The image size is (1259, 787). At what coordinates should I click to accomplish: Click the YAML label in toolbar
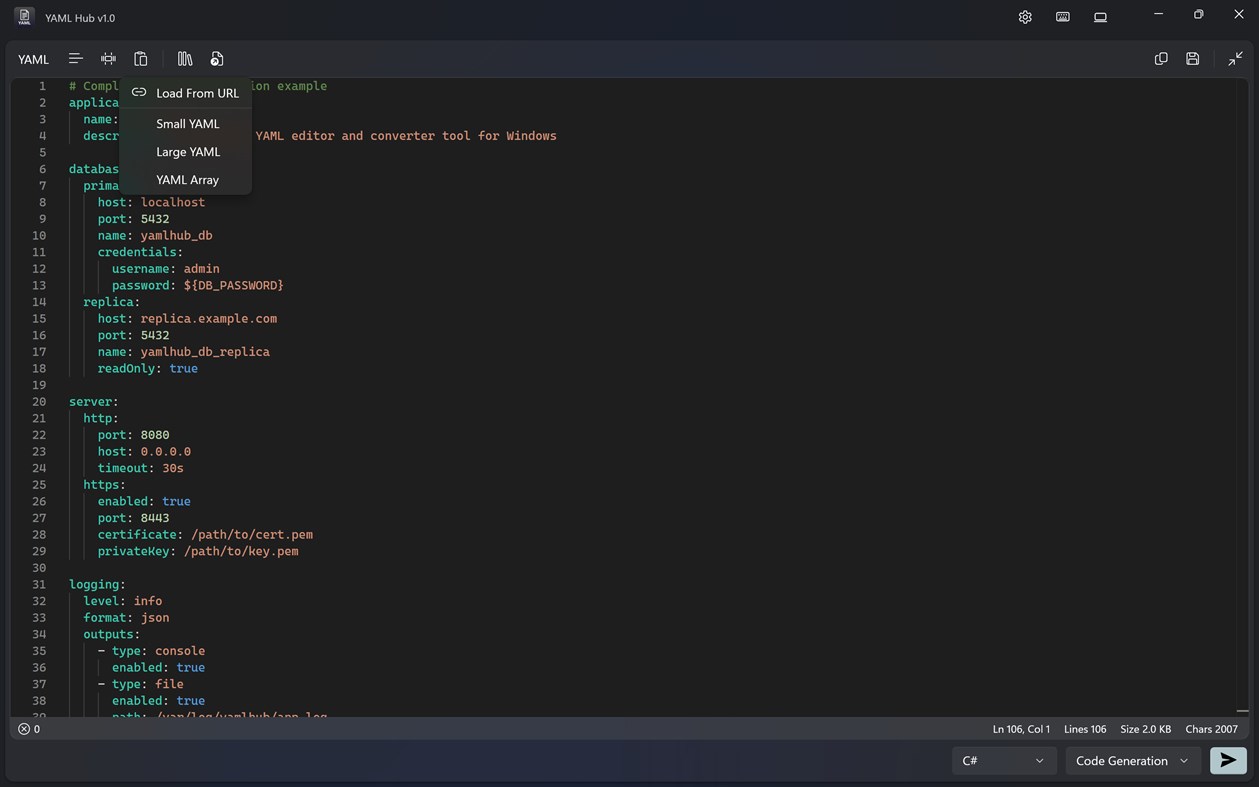tap(33, 59)
